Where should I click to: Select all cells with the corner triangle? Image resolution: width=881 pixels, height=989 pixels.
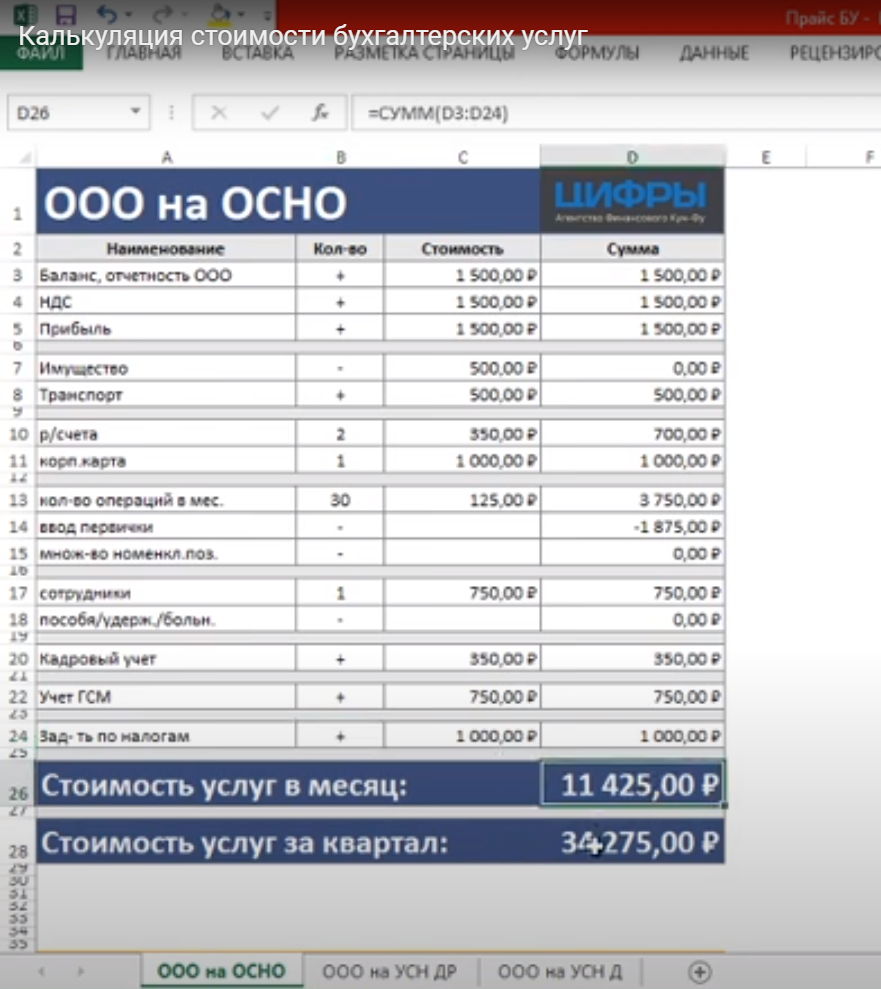tap(24, 157)
